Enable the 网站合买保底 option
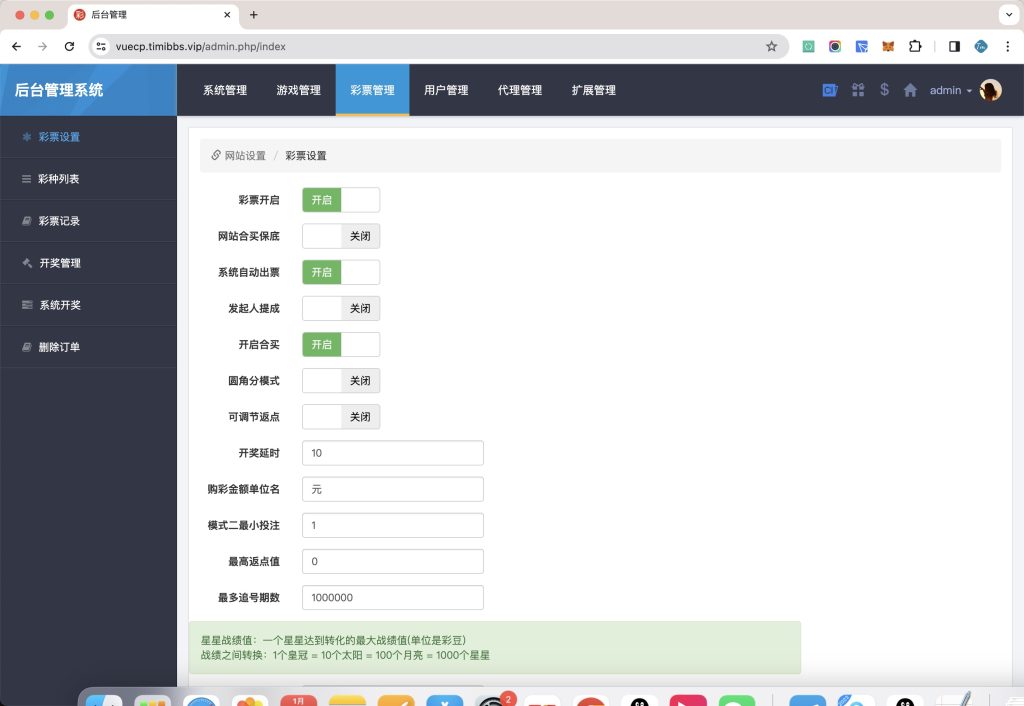The width and height of the screenshot is (1024, 706). [x=342, y=235]
